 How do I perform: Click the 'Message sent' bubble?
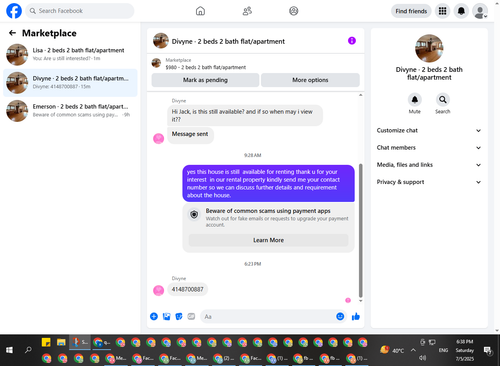(x=190, y=134)
